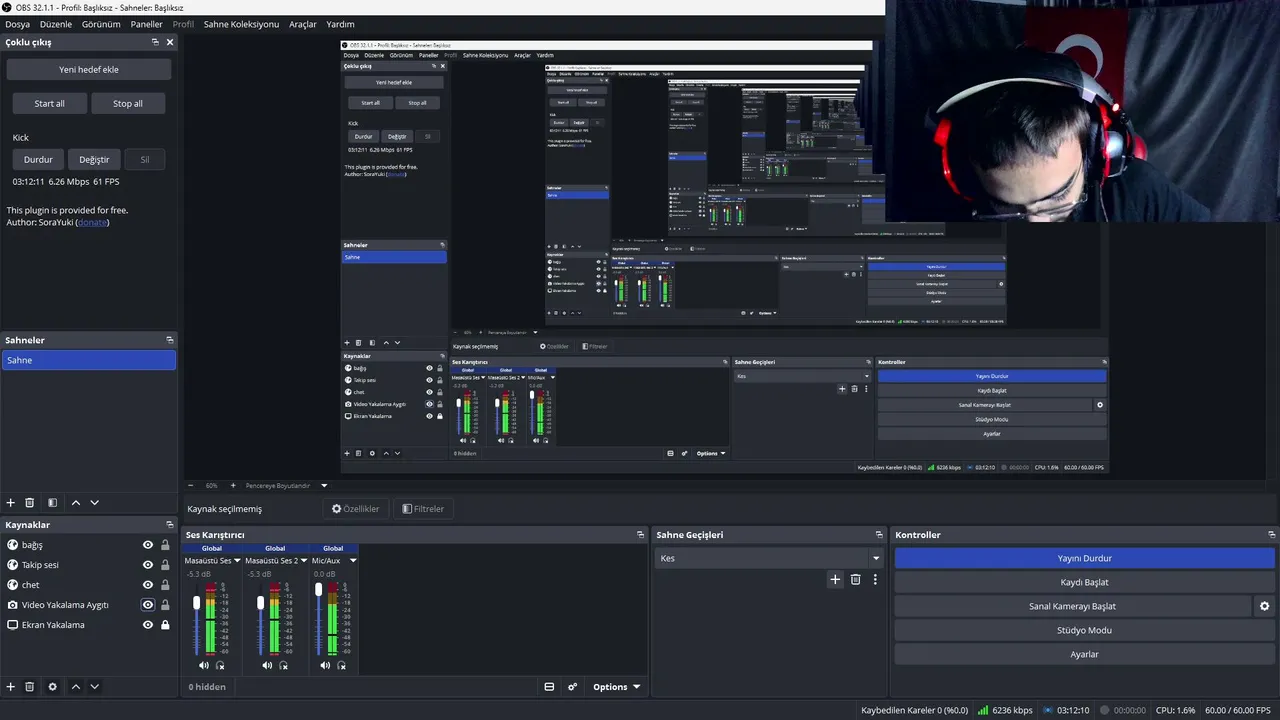The height and width of the screenshot is (720, 1280).
Task: Open the Dosya menu
Action: [17, 24]
